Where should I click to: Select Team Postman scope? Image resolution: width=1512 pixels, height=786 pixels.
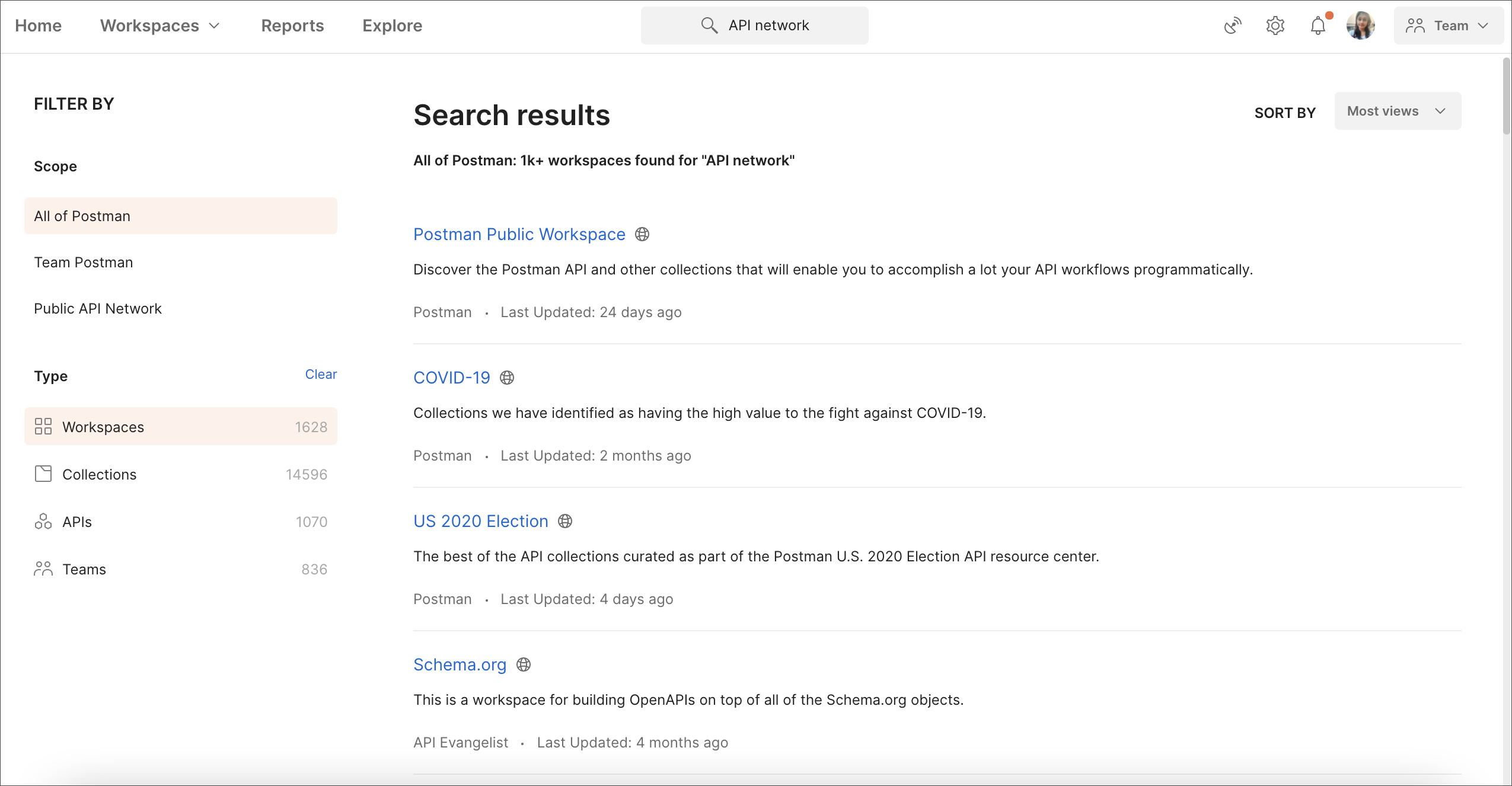point(181,262)
